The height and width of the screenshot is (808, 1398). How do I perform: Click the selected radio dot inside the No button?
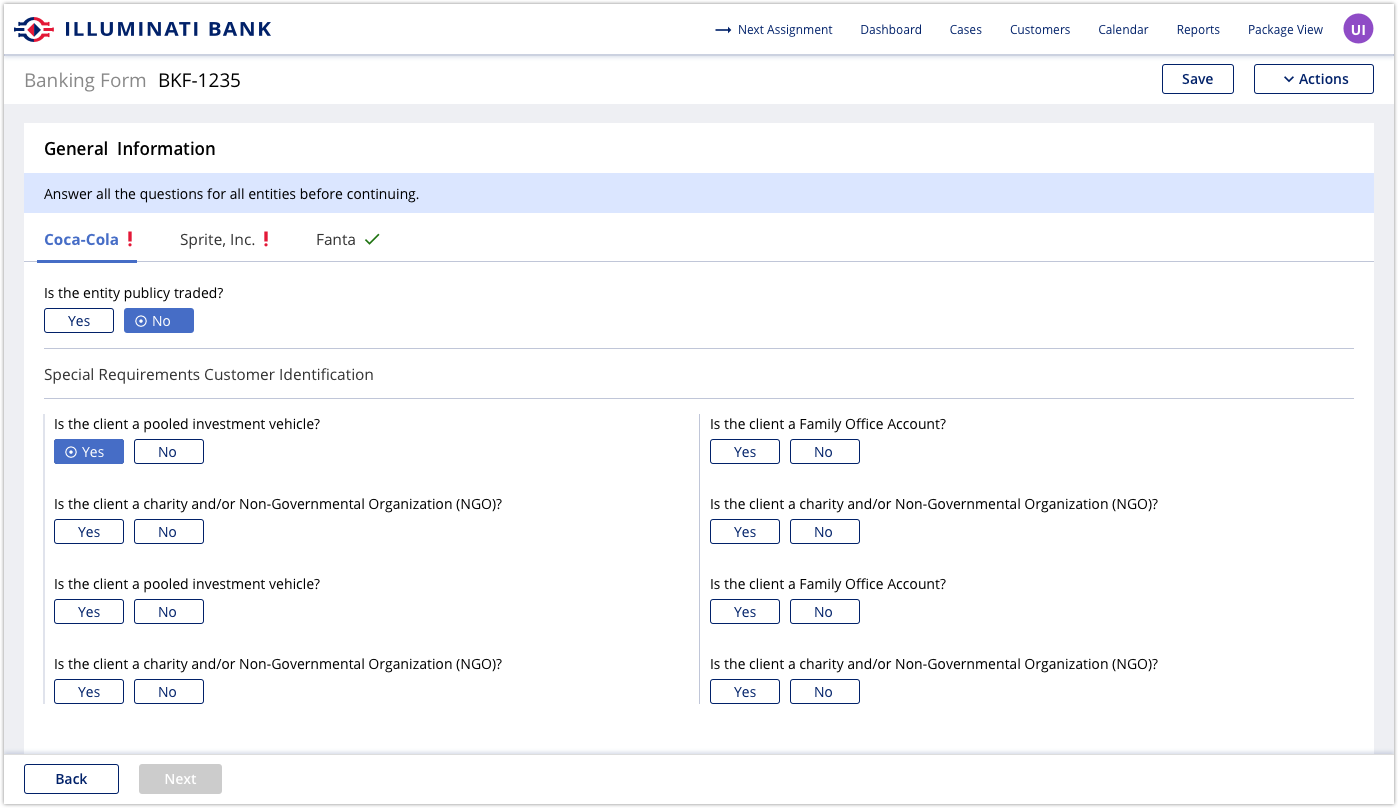click(141, 320)
